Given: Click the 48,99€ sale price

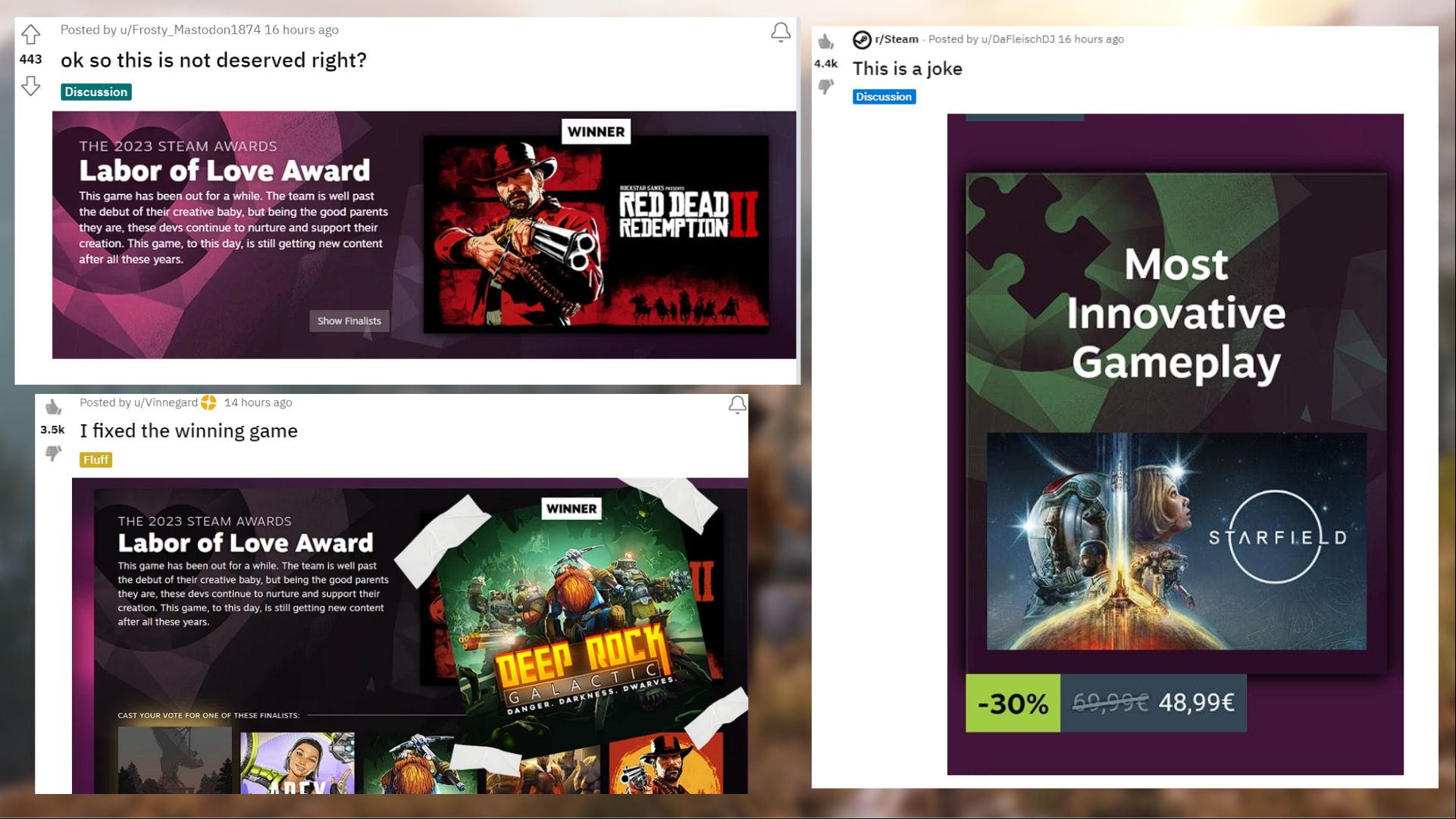Looking at the screenshot, I should tap(1196, 702).
